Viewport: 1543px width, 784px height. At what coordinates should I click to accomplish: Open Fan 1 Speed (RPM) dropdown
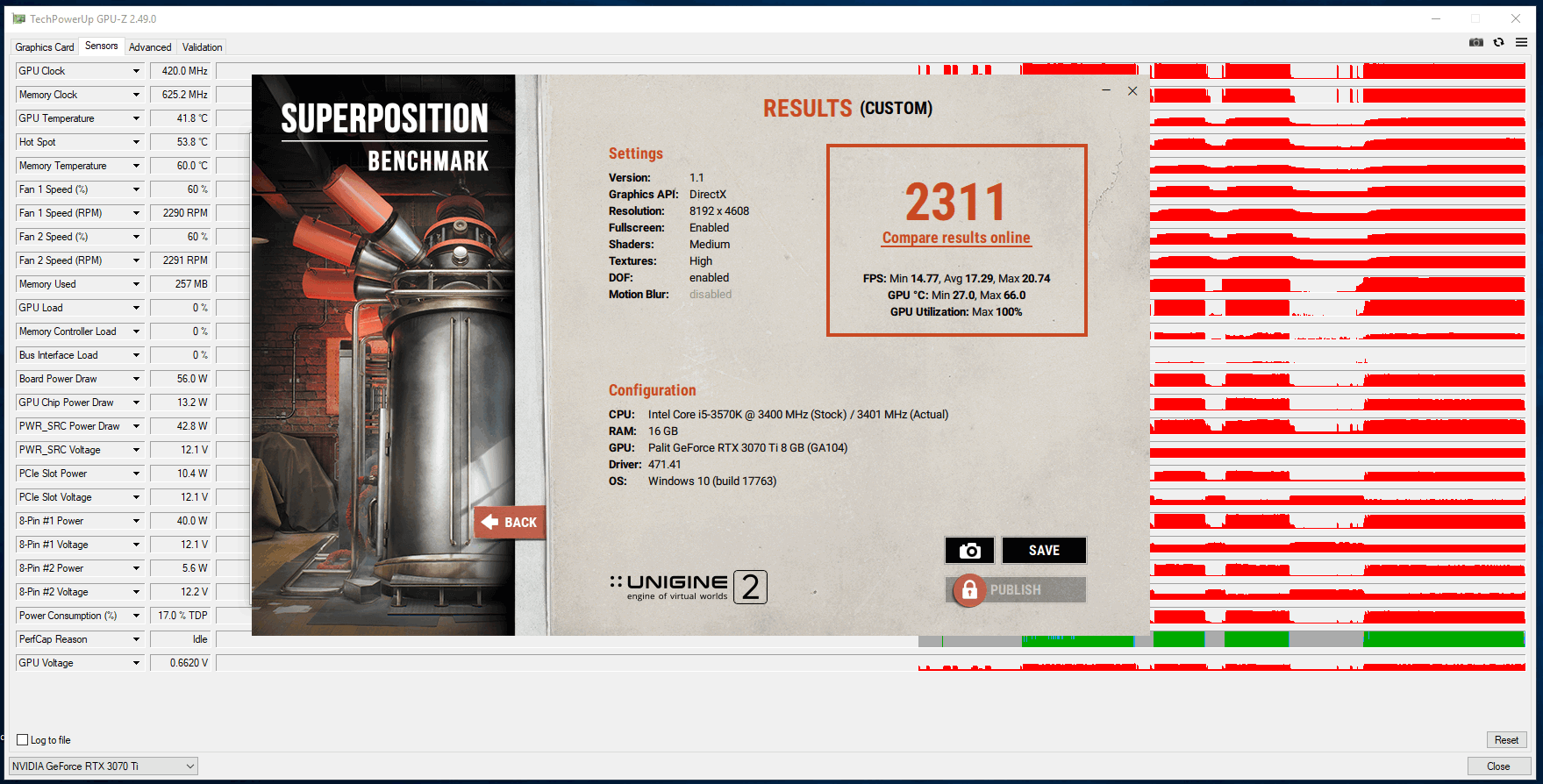click(x=136, y=213)
